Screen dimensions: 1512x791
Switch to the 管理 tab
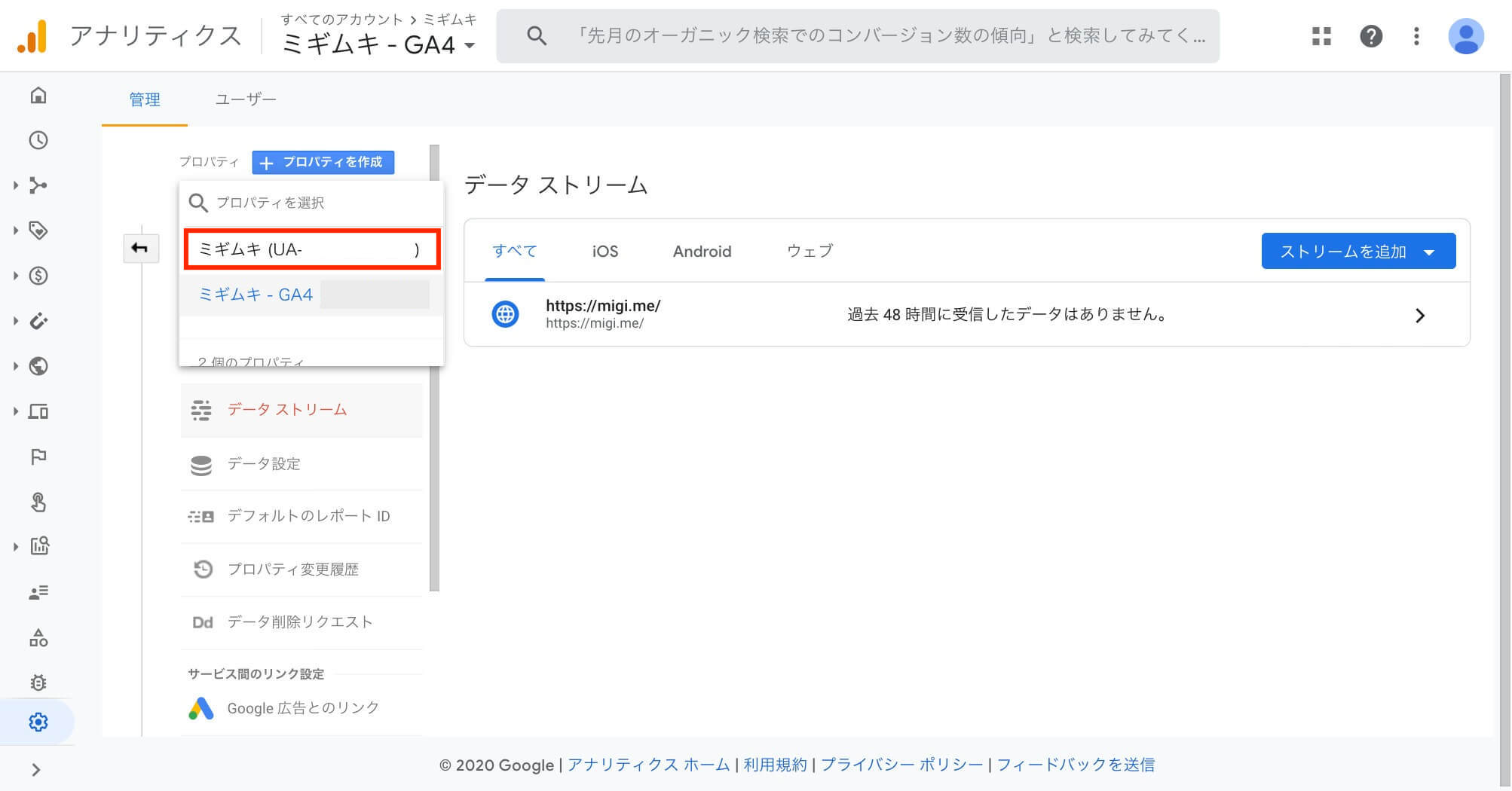tap(145, 99)
